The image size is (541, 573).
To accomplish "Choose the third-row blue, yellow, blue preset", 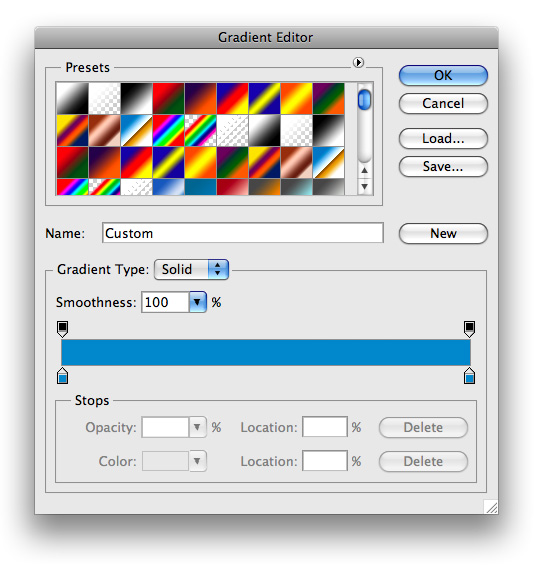I will [169, 162].
